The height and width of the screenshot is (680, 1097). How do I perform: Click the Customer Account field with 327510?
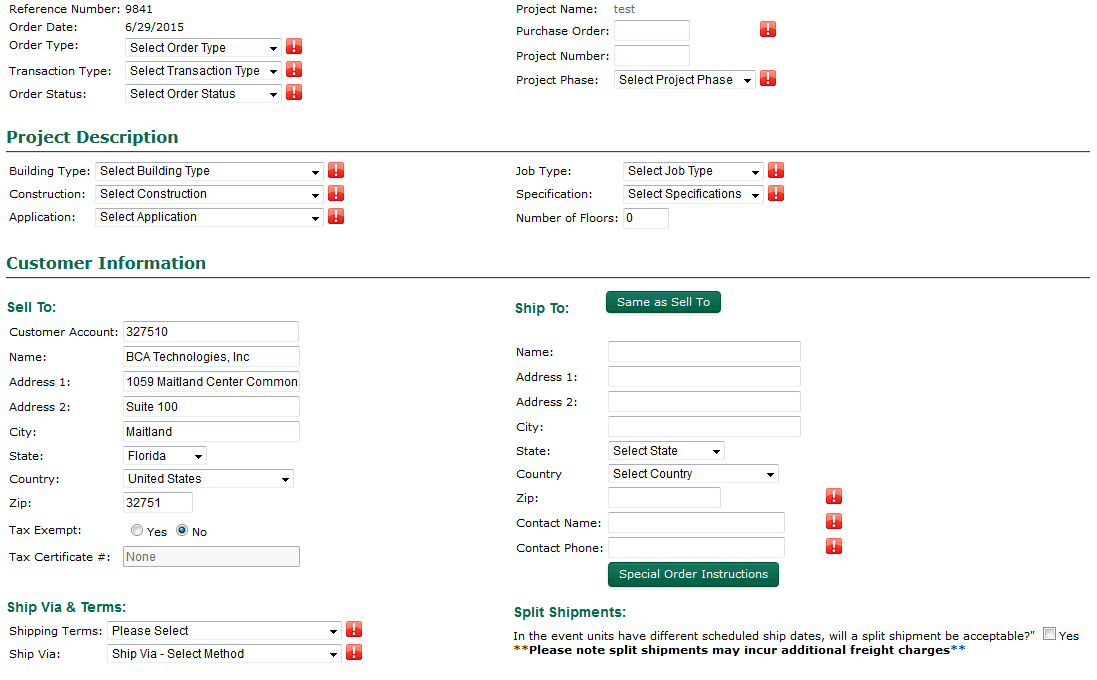(x=211, y=332)
